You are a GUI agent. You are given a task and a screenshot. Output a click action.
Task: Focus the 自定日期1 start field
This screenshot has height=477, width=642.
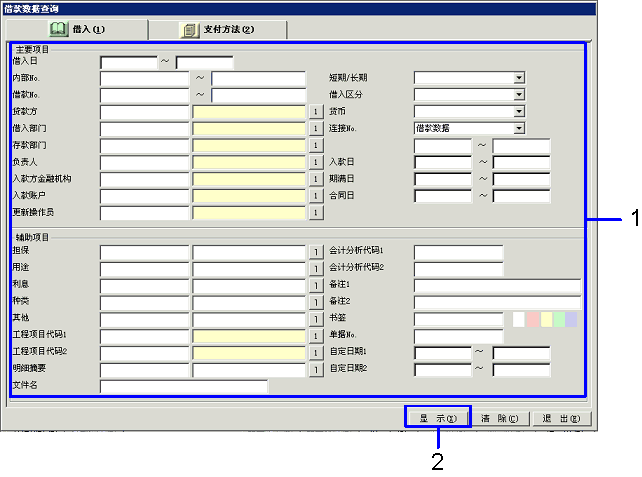point(443,353)
